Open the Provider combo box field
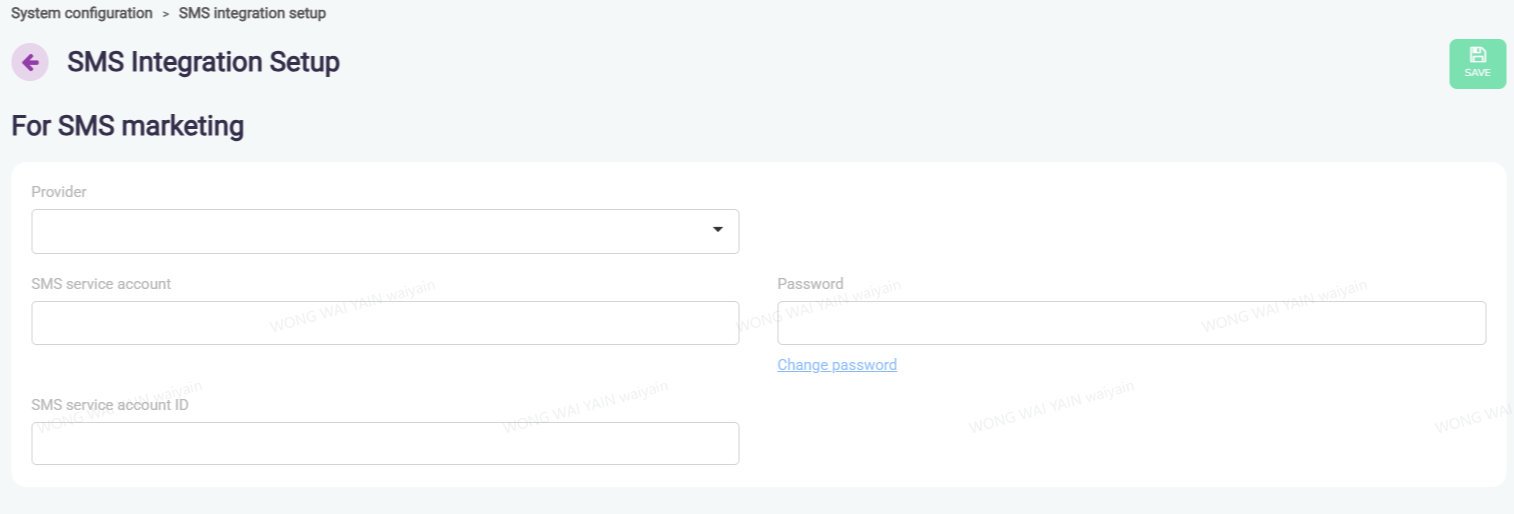Viewport: 1514px width, 514px height. [x=370, y=231]
